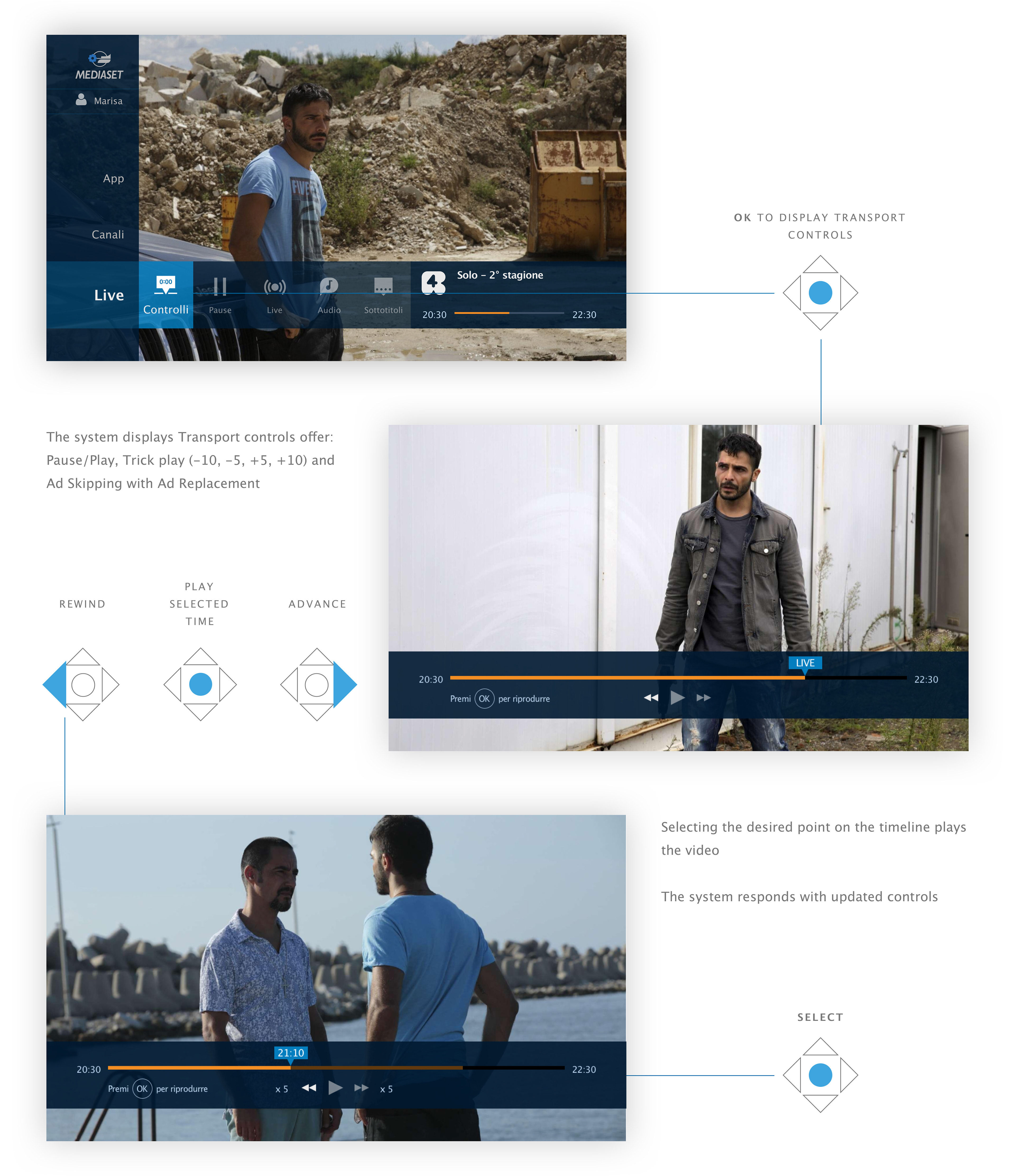
Task: Open the Audio options icon
Action: click(329, 286)
